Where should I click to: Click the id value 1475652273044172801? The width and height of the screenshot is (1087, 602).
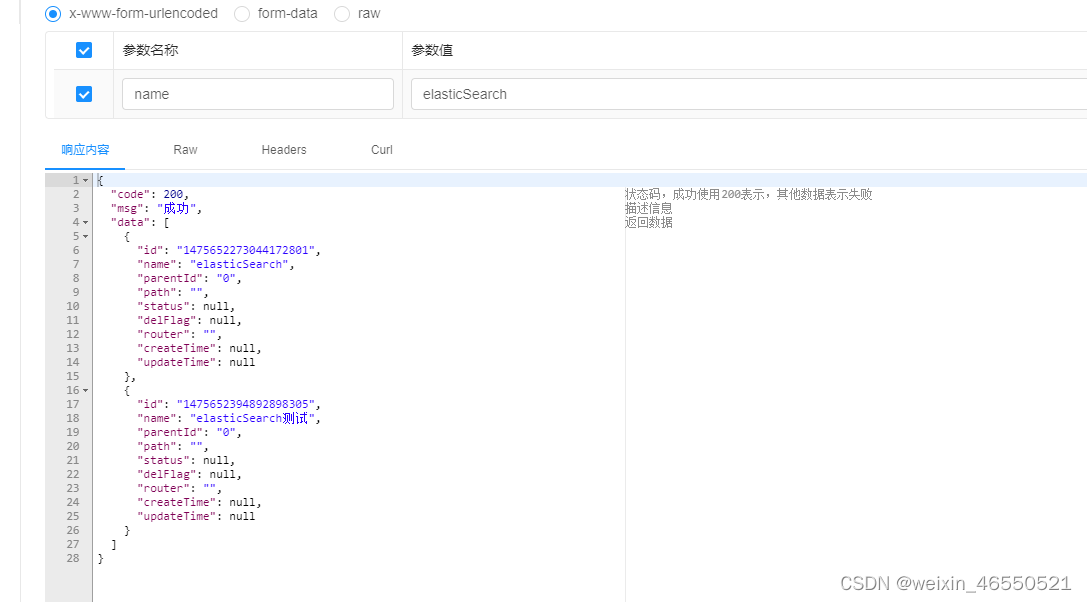245,250
